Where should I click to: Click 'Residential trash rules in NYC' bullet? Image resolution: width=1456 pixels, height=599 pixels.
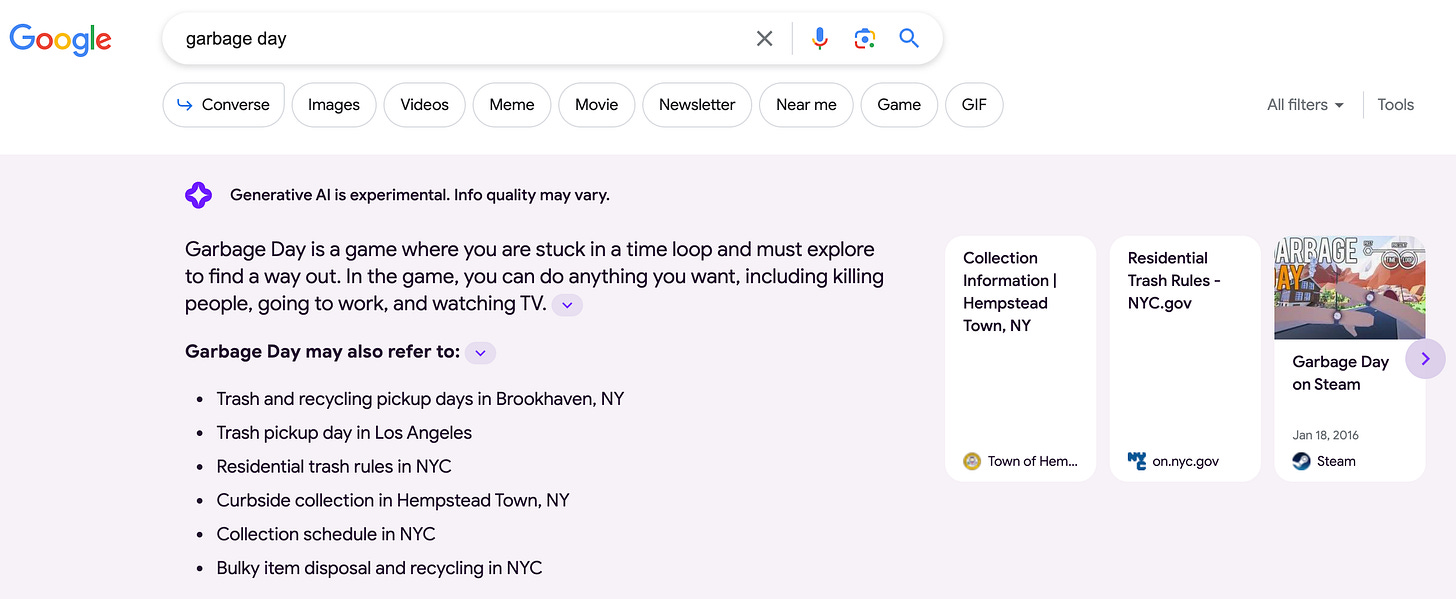tap(334, 467)
